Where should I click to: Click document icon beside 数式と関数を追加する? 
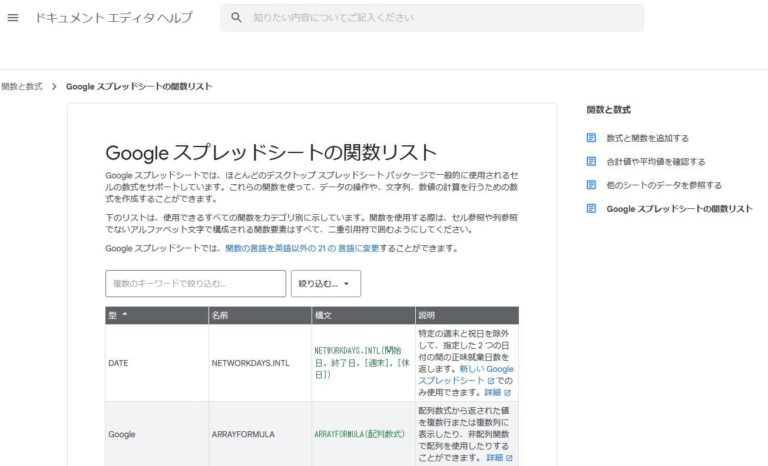click(x=592, y=138)
